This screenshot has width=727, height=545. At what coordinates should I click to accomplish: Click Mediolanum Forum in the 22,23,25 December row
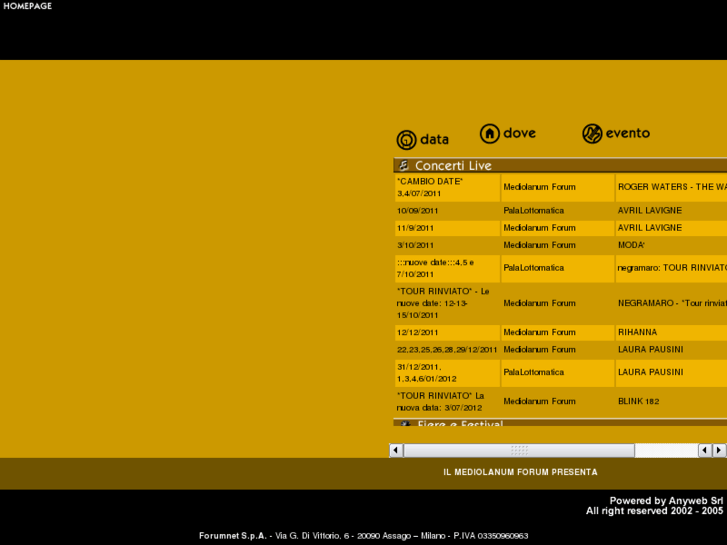[539, 349]
